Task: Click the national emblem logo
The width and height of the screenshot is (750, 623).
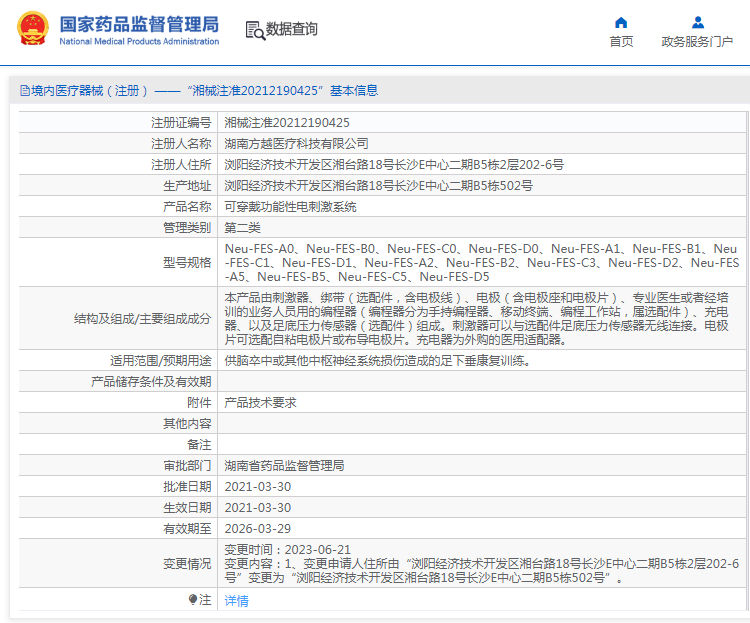Action: (x=33, y=29)
